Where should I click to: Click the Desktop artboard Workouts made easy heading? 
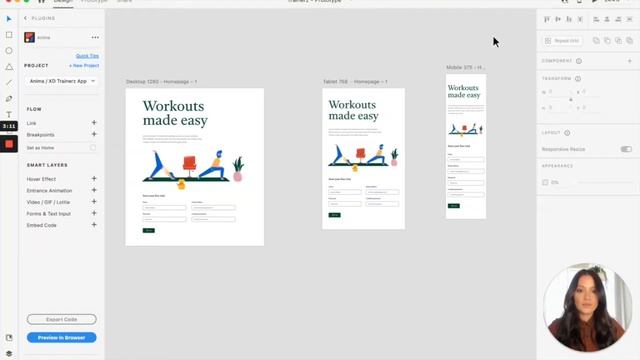click(175, 113)
